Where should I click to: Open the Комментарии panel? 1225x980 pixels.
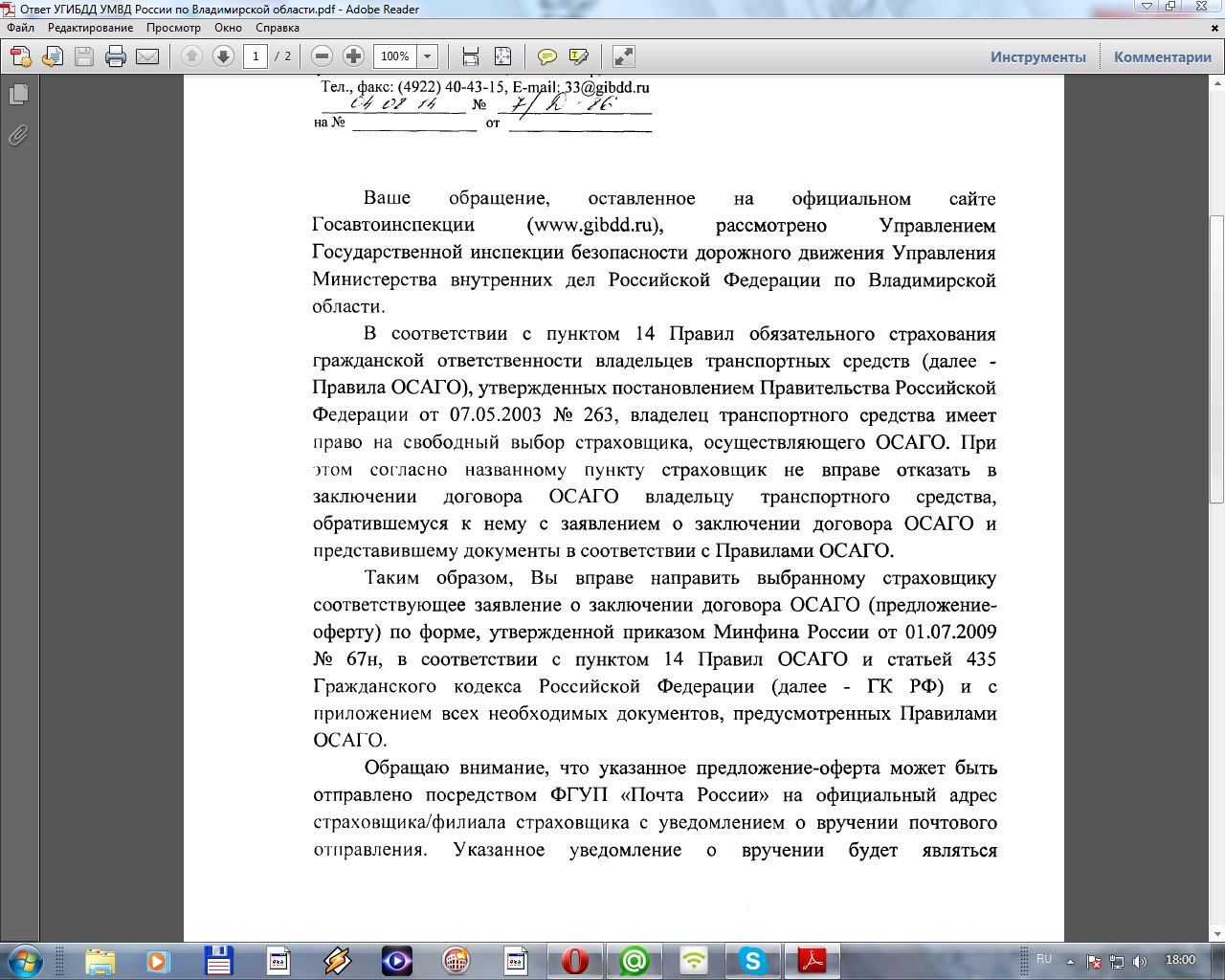point(1163,57)
